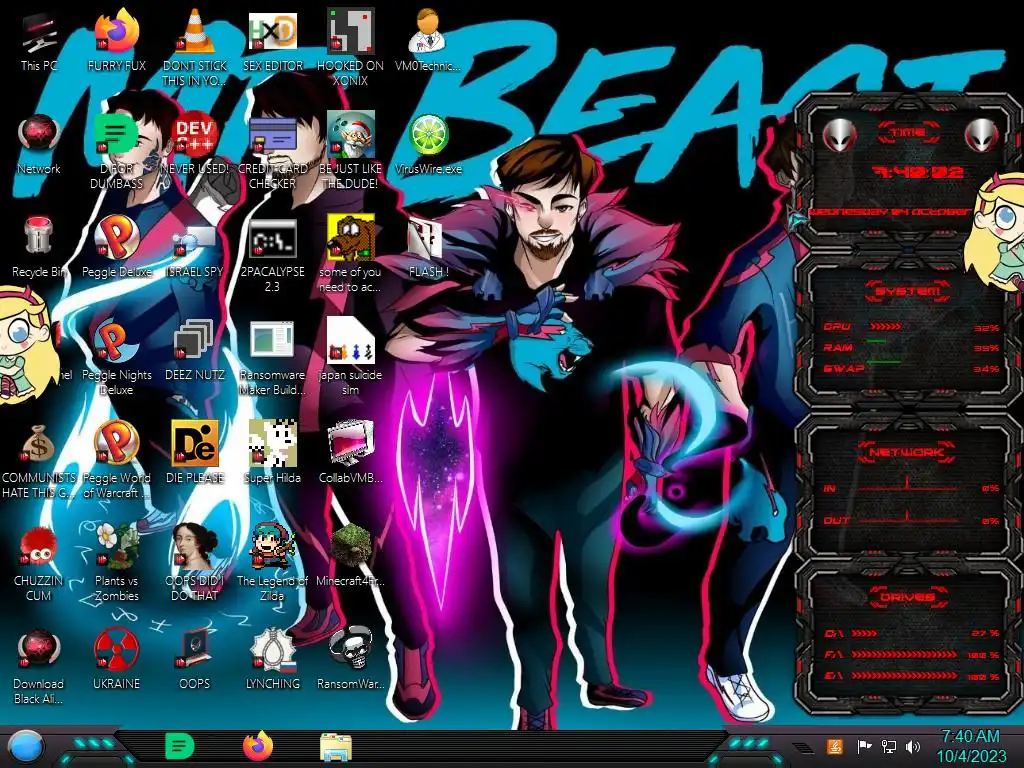Click the OUT traffic graph row
This screenshot has width=1024, height=768.
(910, 520)
